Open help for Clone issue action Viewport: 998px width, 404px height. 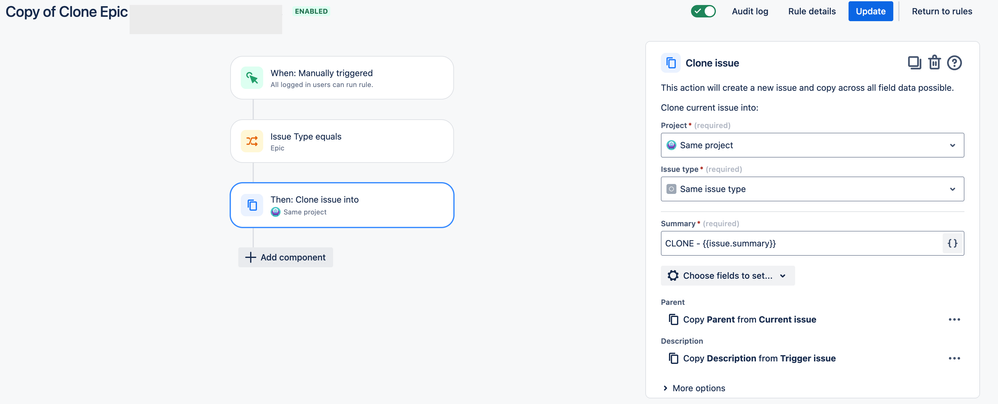(954, 62)
